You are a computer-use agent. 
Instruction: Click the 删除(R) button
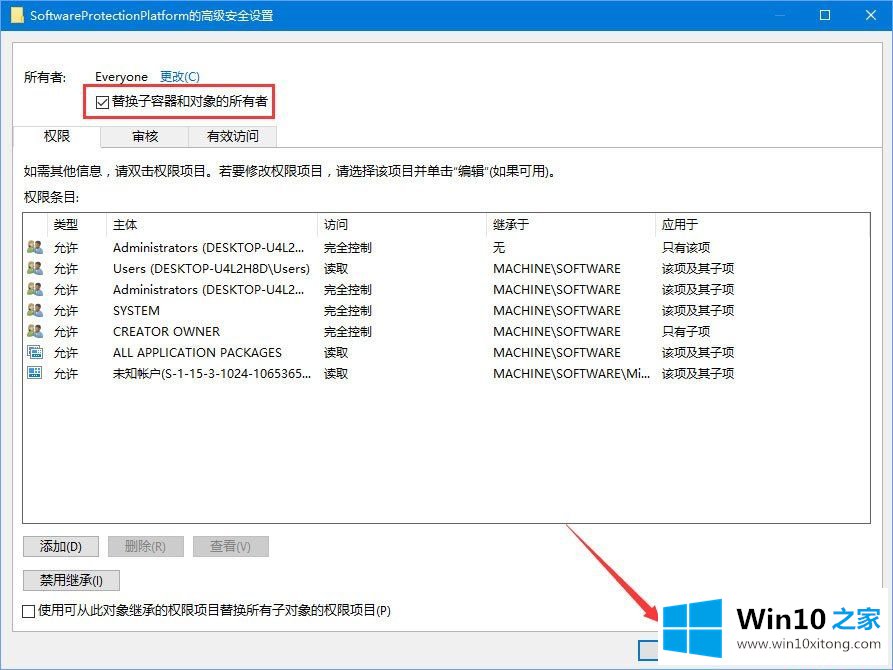click(146, 546)
